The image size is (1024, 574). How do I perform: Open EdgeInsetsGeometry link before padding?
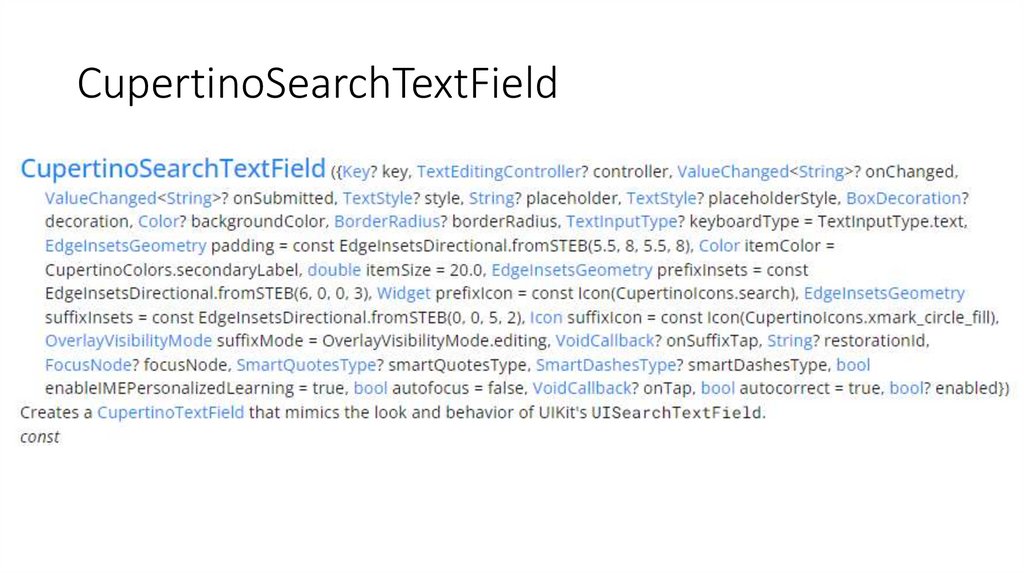coord(125,245)
